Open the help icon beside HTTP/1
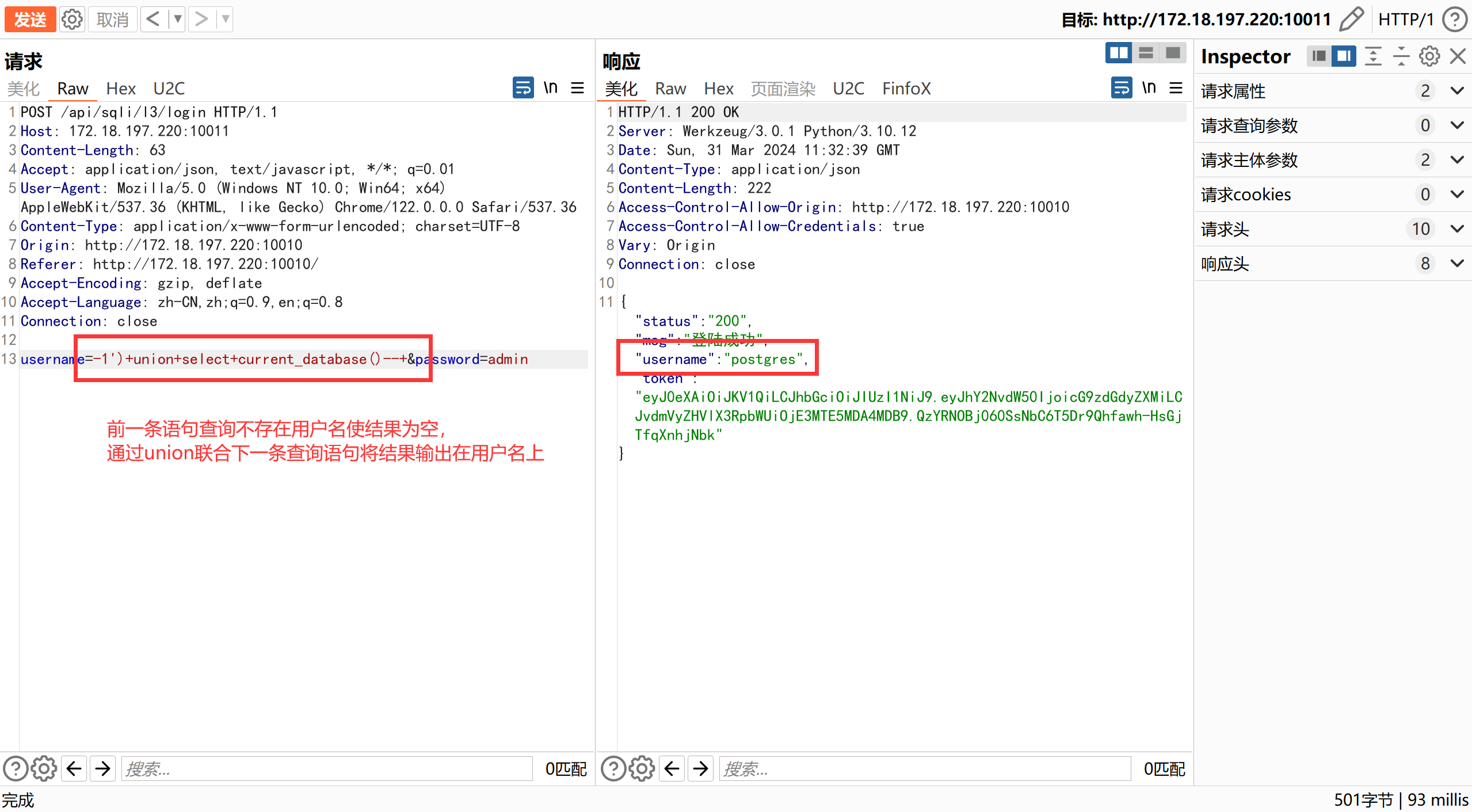Screen dimensions: 1472x812 coord(1455,20)
